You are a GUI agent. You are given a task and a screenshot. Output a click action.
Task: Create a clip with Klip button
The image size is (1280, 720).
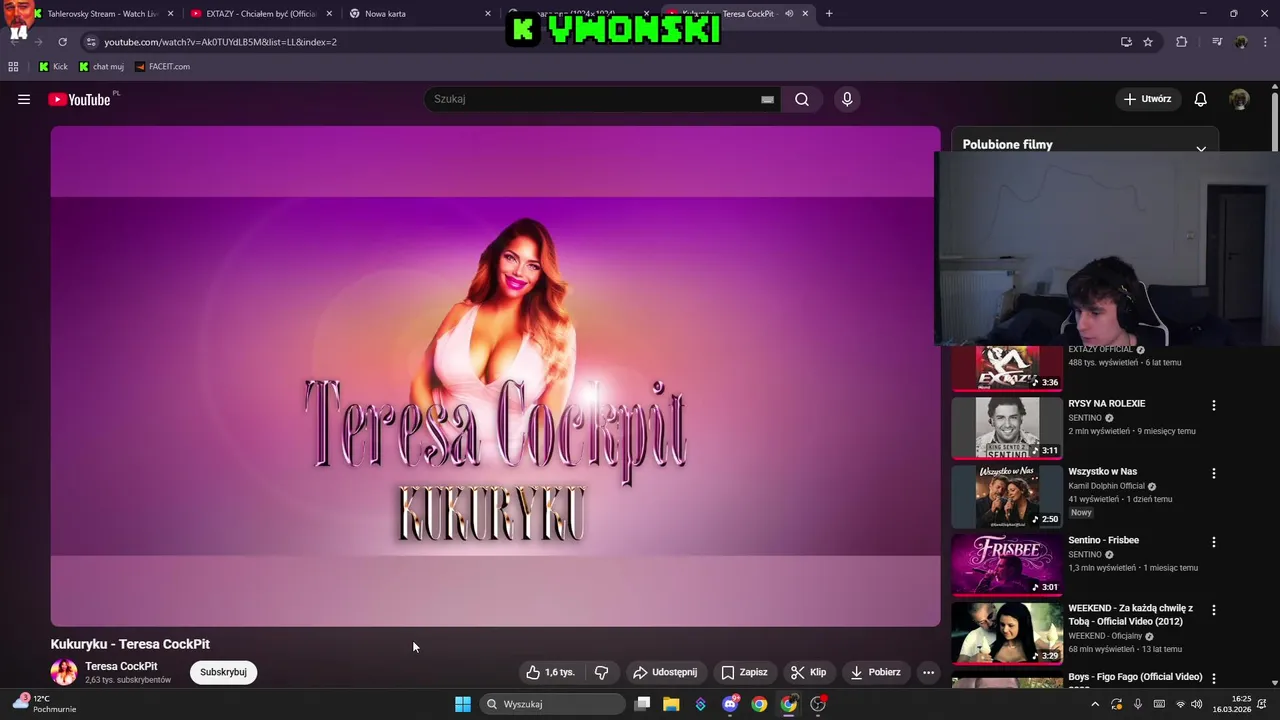(x=809, y=672)
